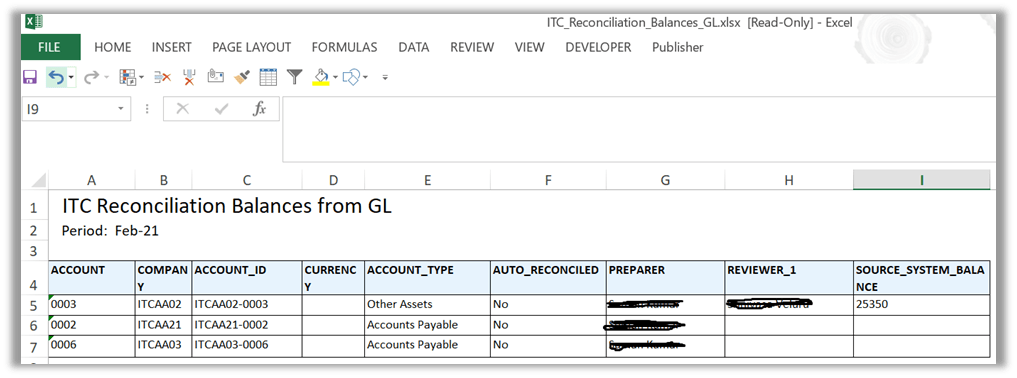Open Customize Quick Access Toolbar menu
Screen dimensions: 1017x378
coord(385,78)
